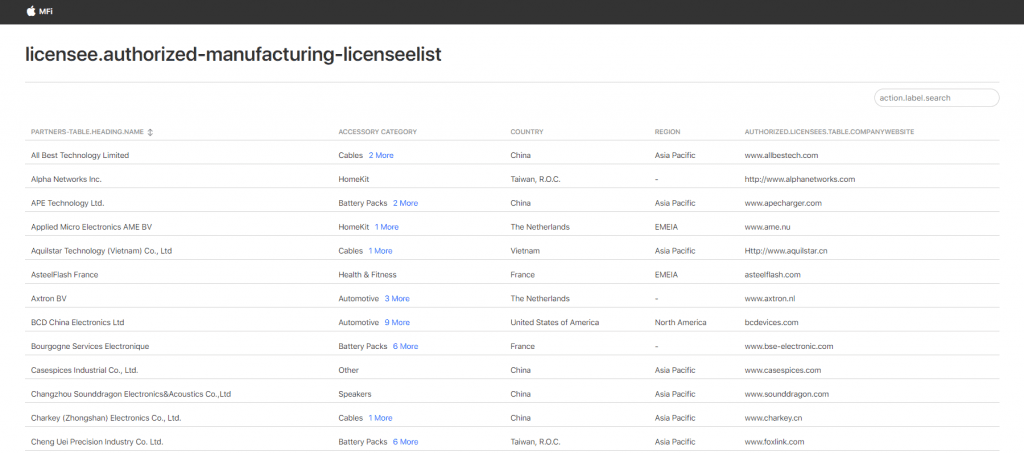
Task: Show '6 More' for Bourgogne Services Electronique
Action: point(405,346)
